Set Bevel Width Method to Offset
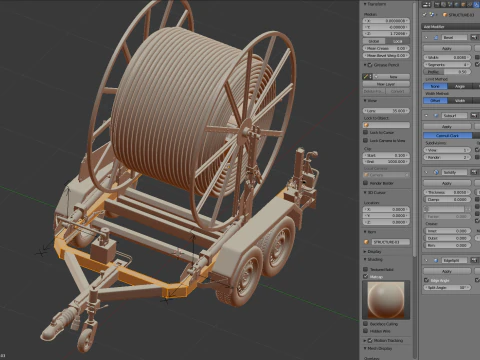 click(435, 100)
